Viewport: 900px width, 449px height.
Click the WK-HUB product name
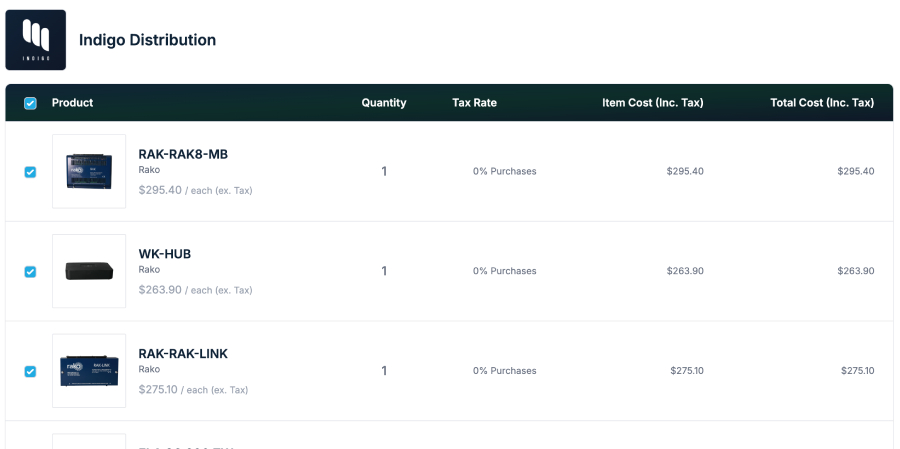164,254
